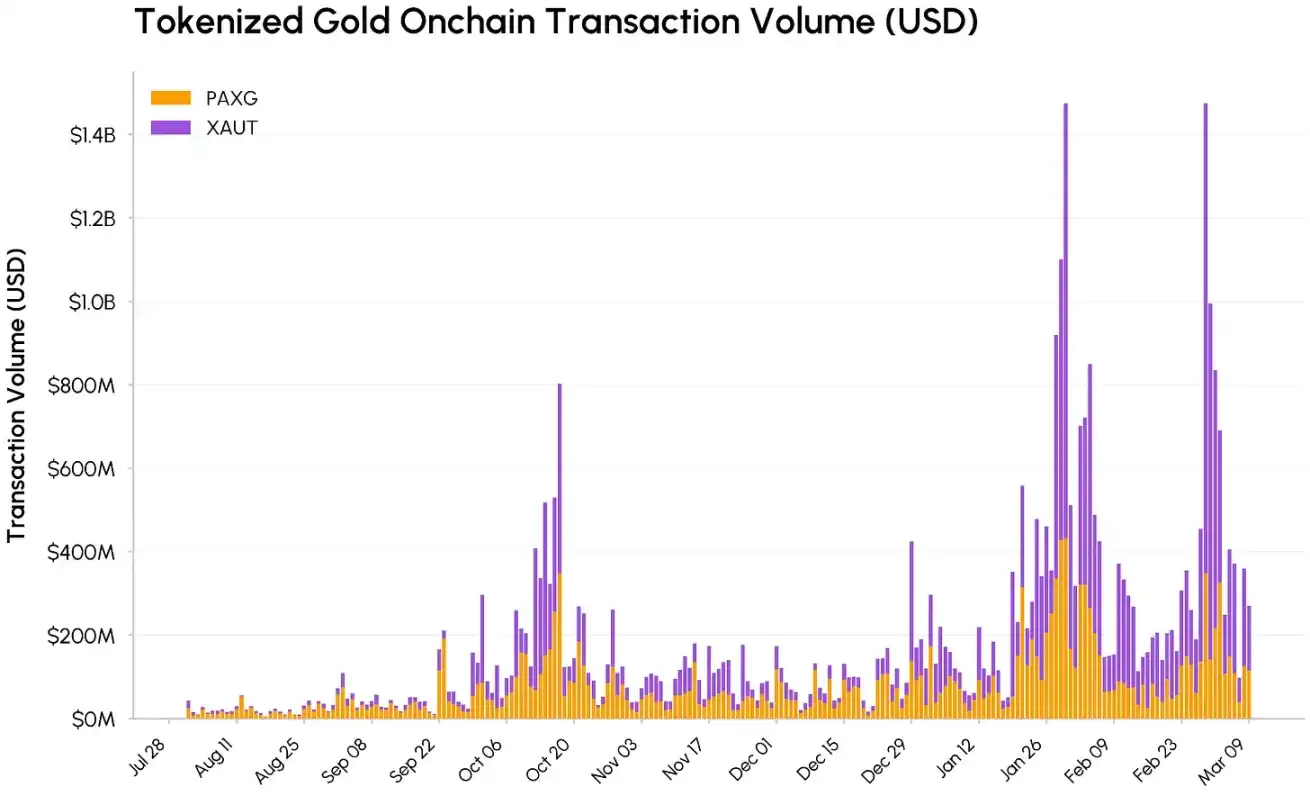Click the chart title text
This screenshot has height=796, width=1310.
click(x=555, y=22)
